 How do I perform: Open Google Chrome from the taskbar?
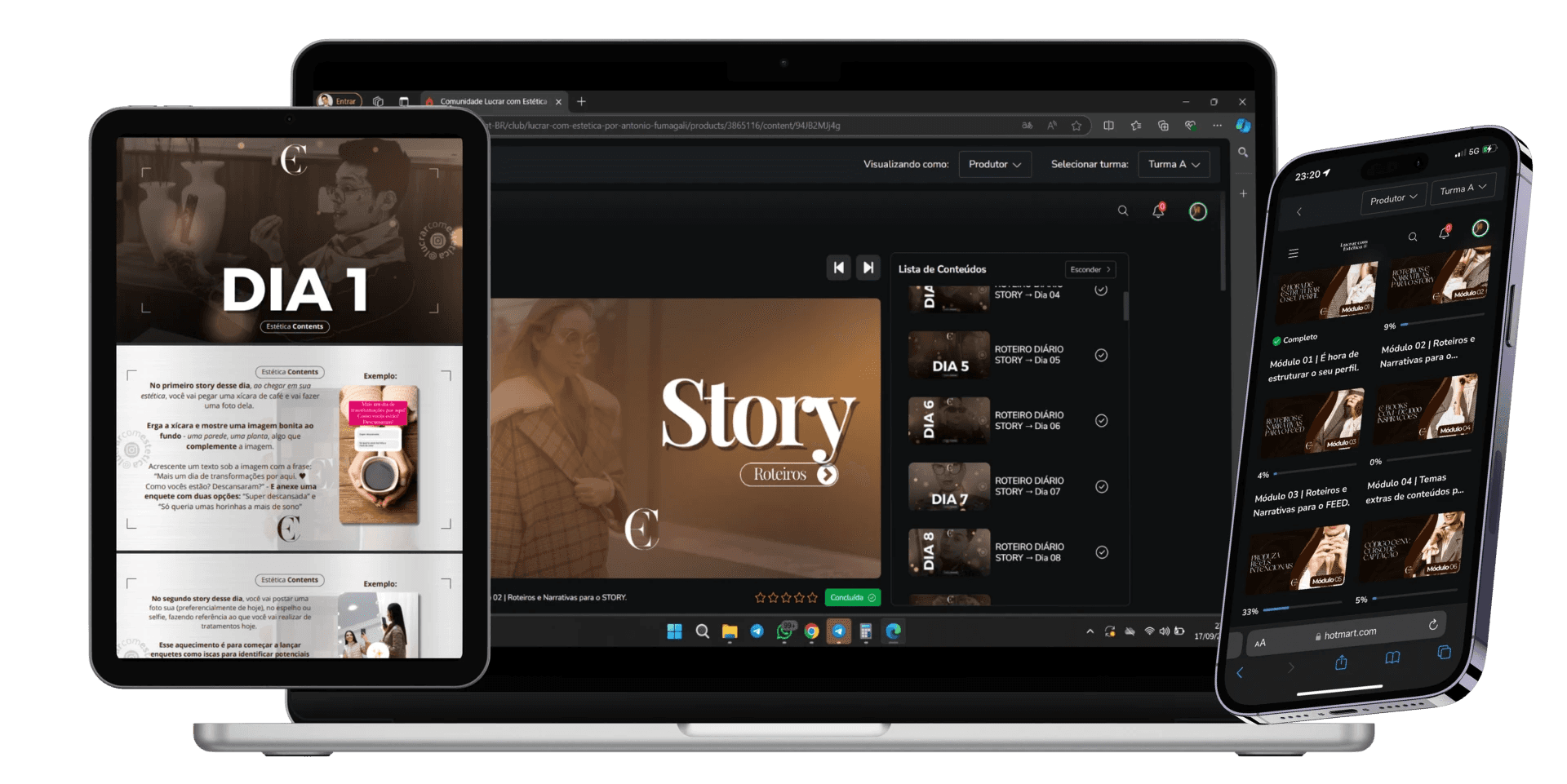811,631
